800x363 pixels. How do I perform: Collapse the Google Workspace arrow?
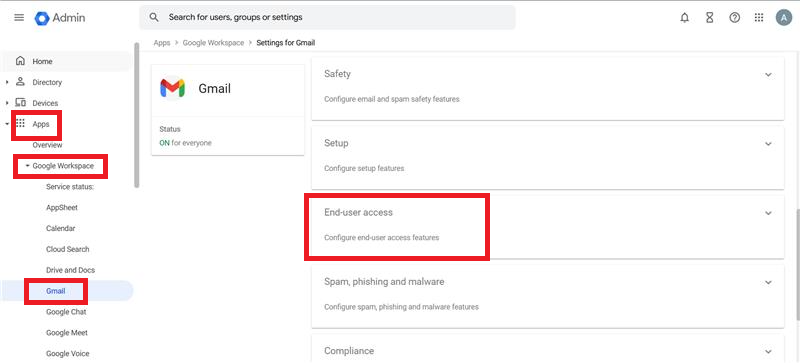click(28, 166)
